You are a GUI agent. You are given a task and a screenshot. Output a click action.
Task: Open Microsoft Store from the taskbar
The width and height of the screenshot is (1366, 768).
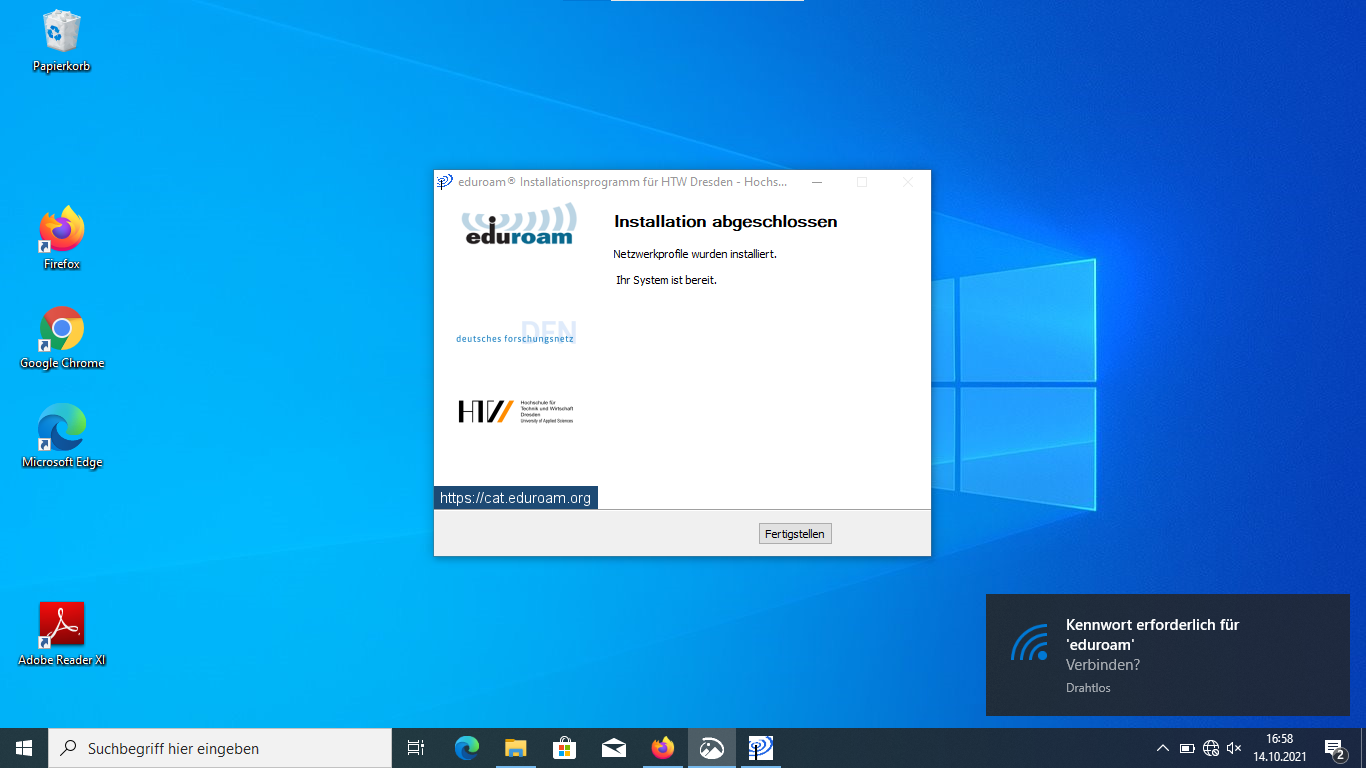[x=565, y=748]
